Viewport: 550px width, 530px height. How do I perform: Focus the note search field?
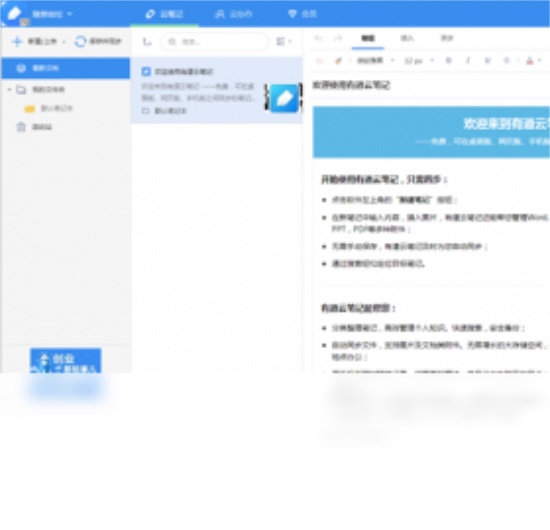(x=215, y=42)
